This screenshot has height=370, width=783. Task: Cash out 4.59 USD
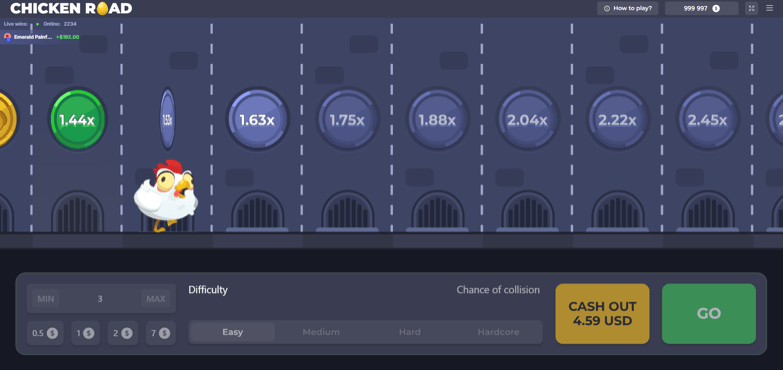tap(602, 314)
